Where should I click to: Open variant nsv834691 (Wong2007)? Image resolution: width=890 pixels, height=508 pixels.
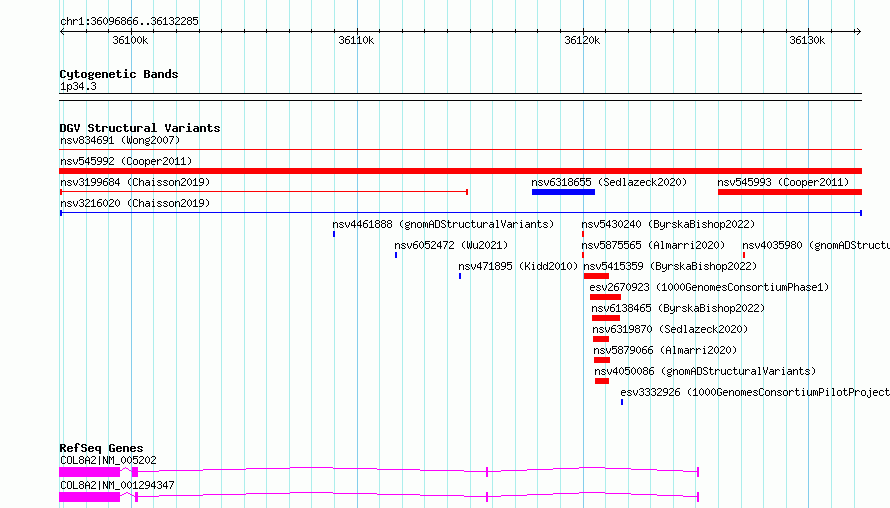pos(120,140)
